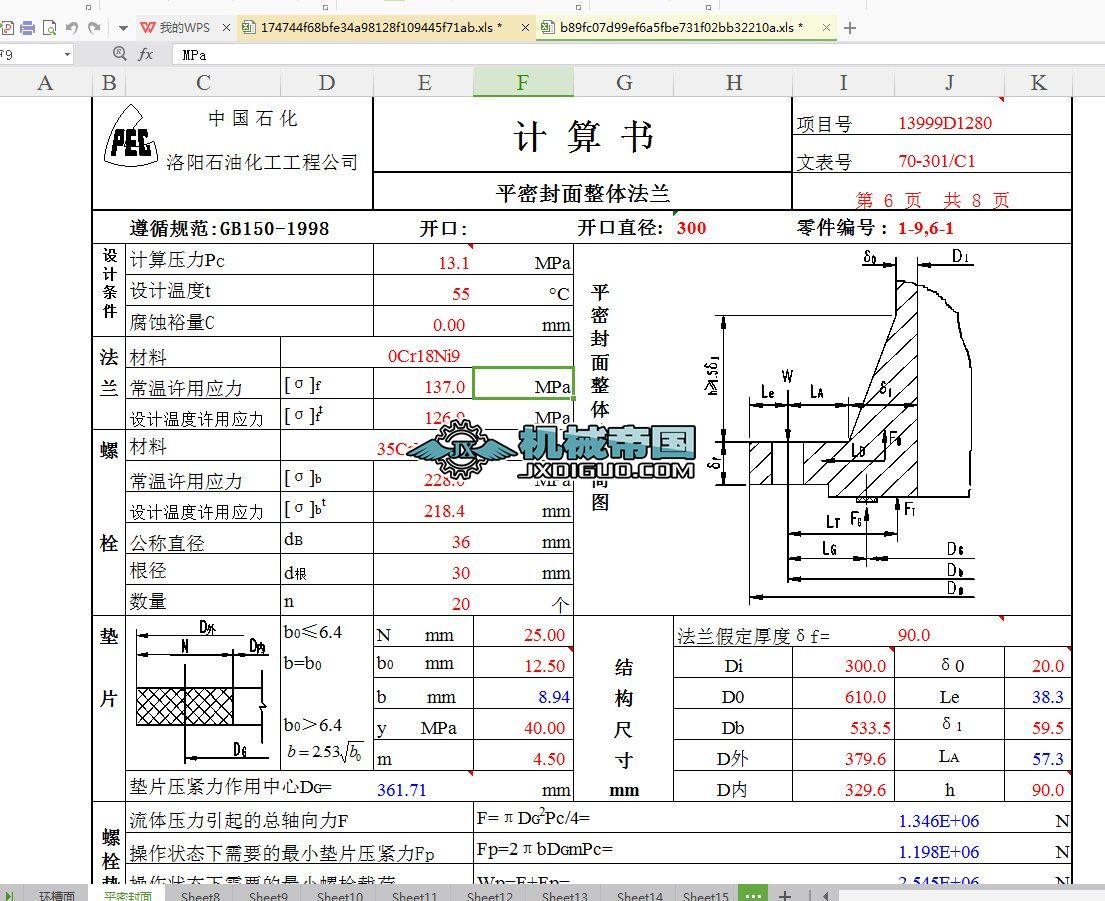Select the D0 value 610.0
The image size is (1105, 901).
coord(865,697)
